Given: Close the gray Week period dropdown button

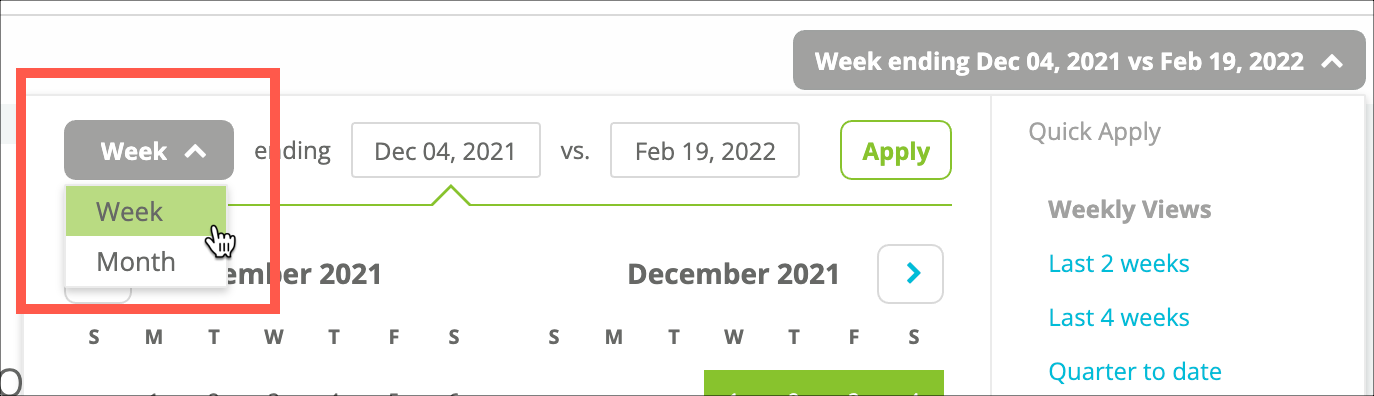Looking at the screenshot, I should click(149, 151).
